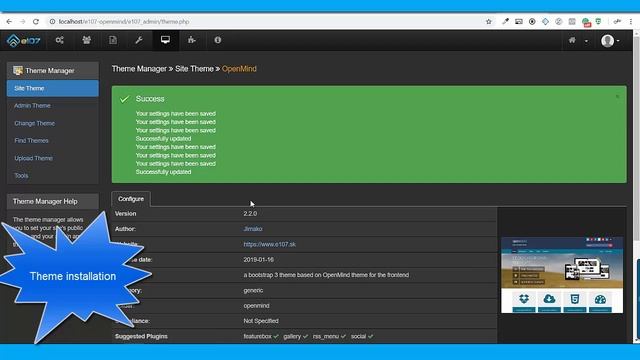Screen dimensions: 640x360
Task: Open the Users menu icon
Action: (87, 40)
